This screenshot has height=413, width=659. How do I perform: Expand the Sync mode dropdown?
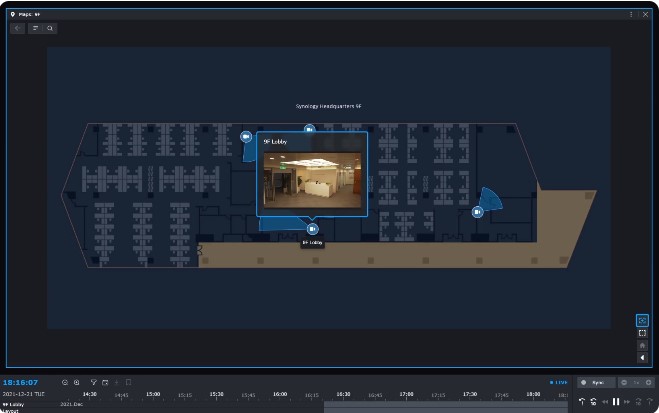595,382
